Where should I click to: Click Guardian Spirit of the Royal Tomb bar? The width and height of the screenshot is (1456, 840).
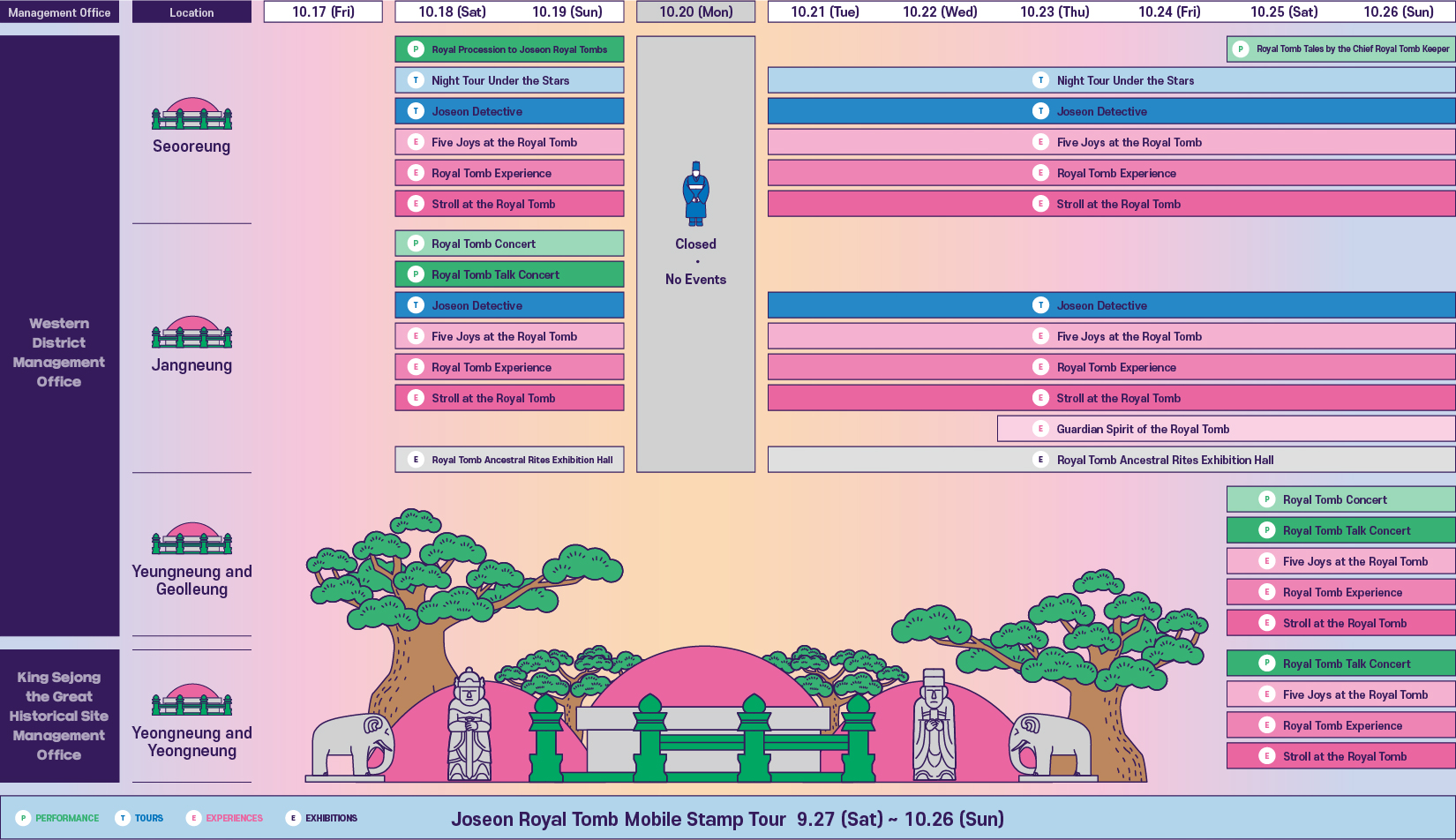pyautogui.click(x=1226, y=429)
